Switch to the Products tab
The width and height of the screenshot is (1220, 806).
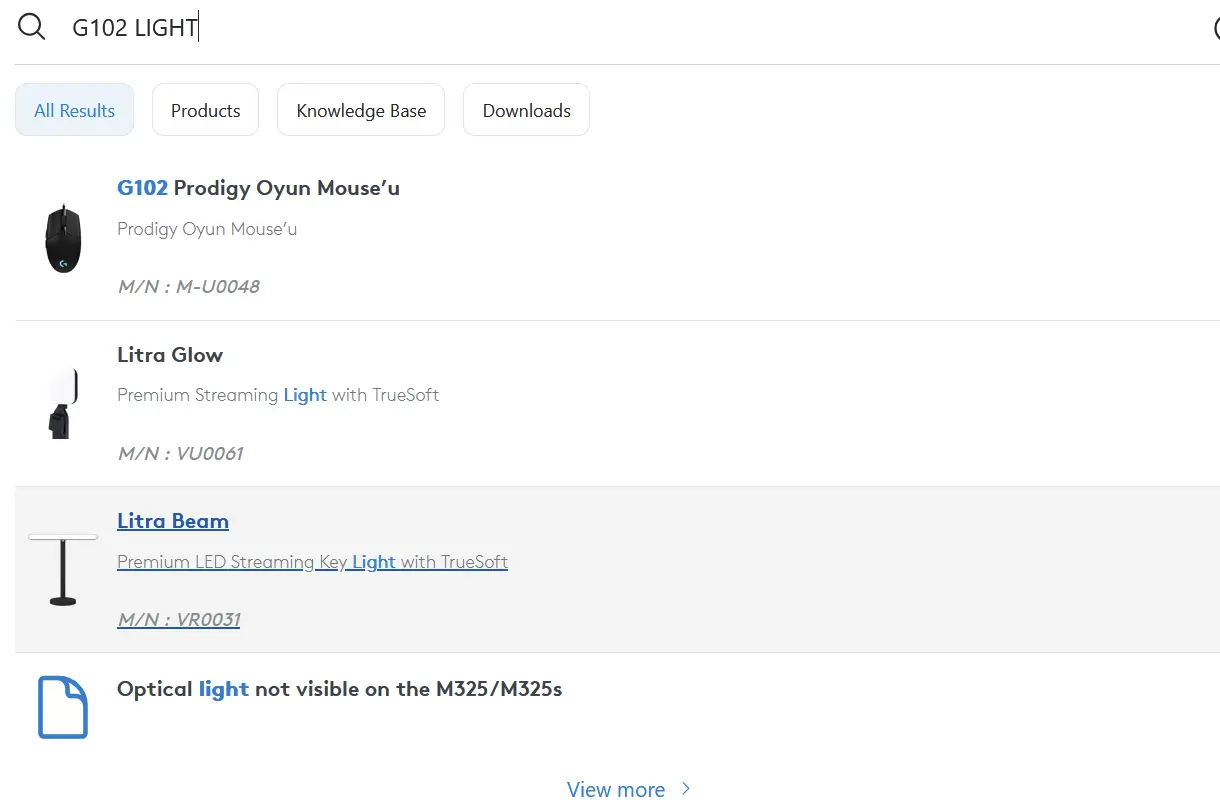[x=205, y=110]
